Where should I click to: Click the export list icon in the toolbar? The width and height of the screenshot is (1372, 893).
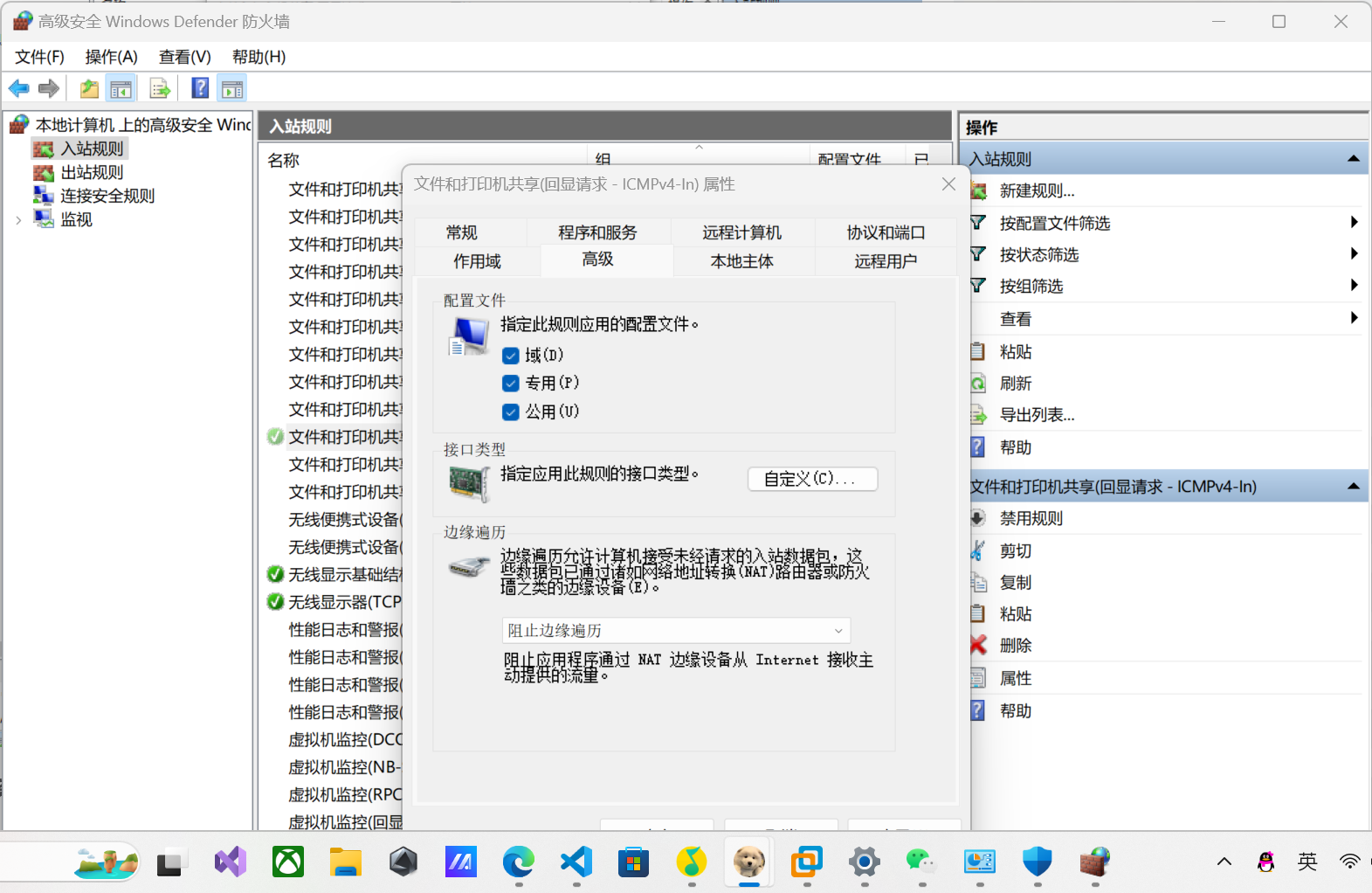click(160, 88)
